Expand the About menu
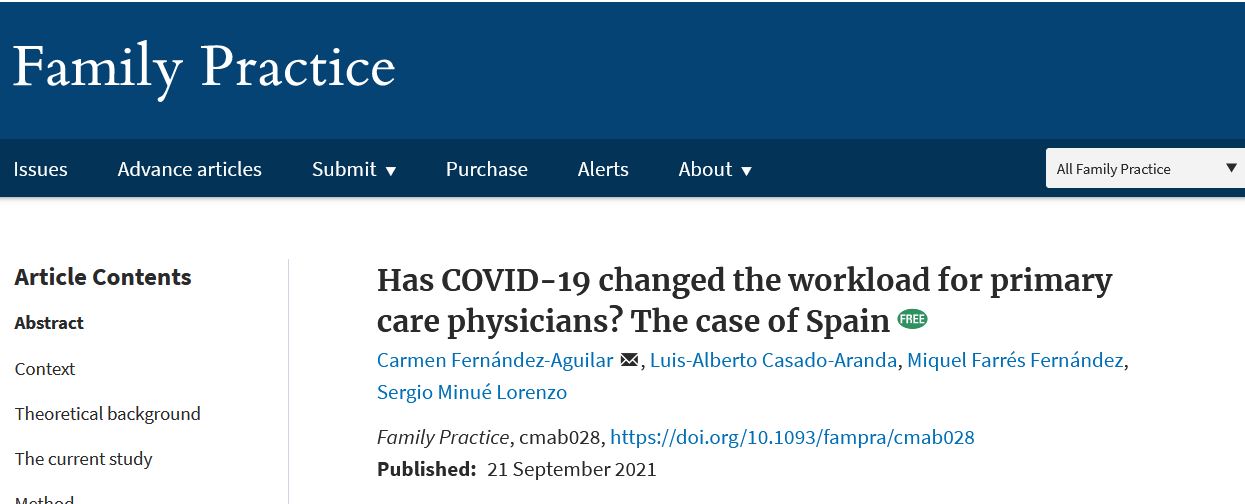This screenshot has width=1245, height=504. pos(715,169)
